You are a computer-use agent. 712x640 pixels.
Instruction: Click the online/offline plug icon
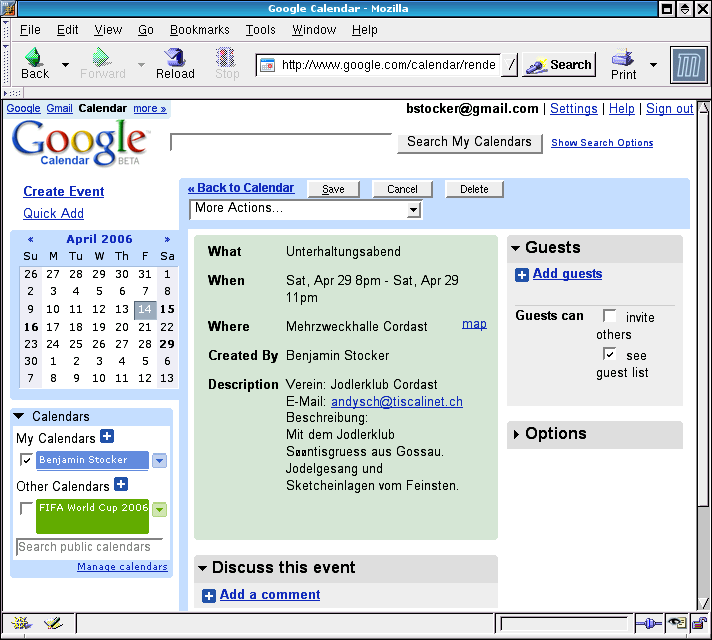648,624
